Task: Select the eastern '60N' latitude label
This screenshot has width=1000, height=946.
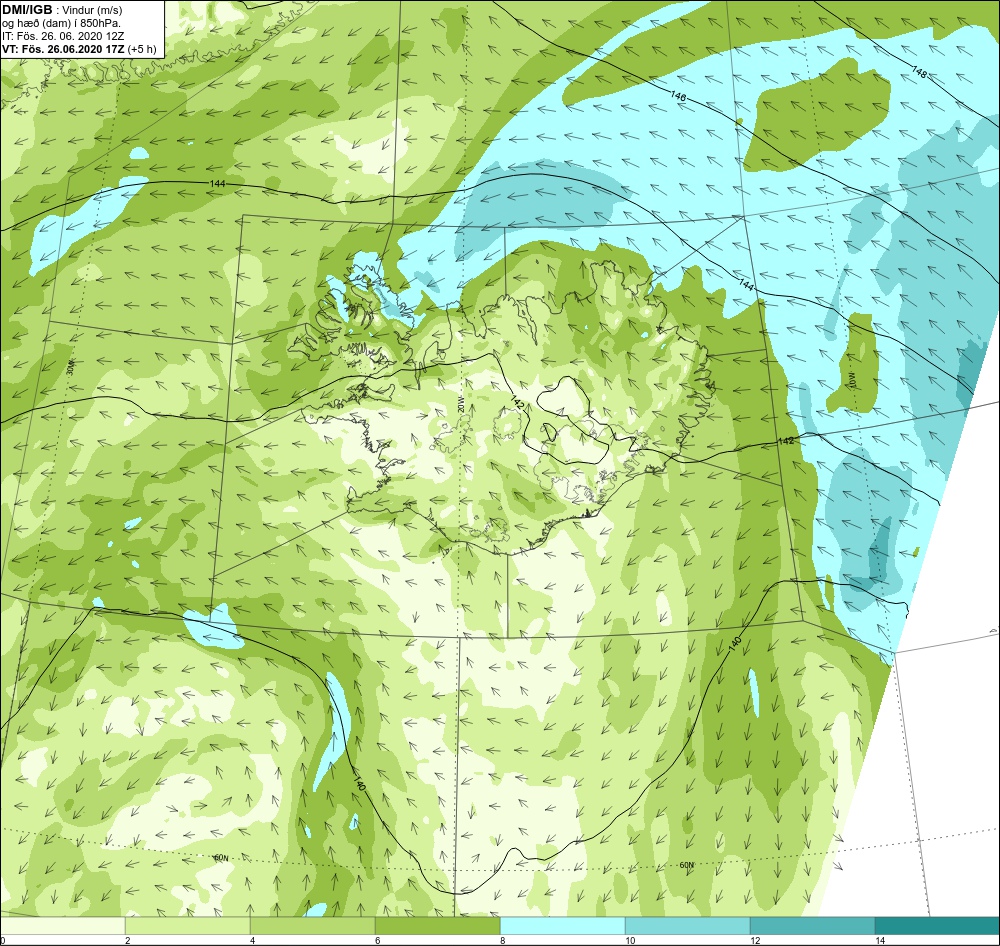Action: [x=686, y=865]
